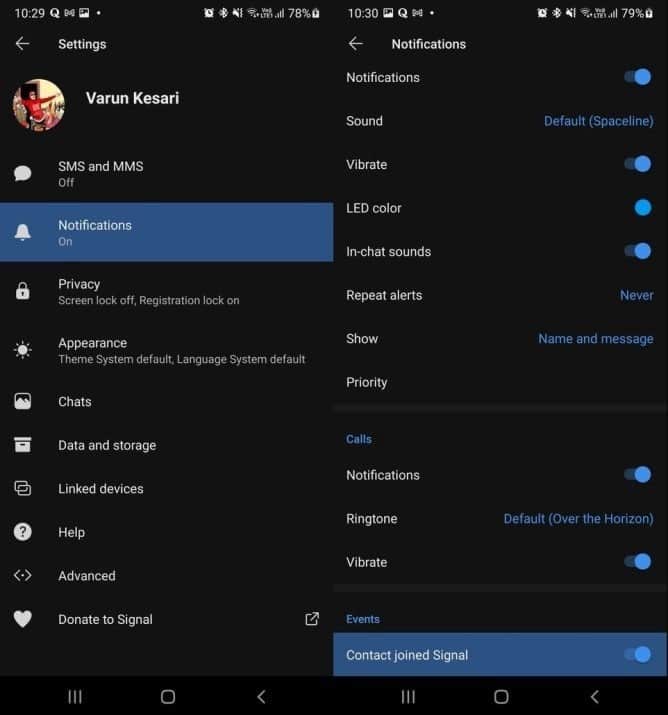Open the Chats settings
This screenshot has width=668, height=715.
[166, 401]
